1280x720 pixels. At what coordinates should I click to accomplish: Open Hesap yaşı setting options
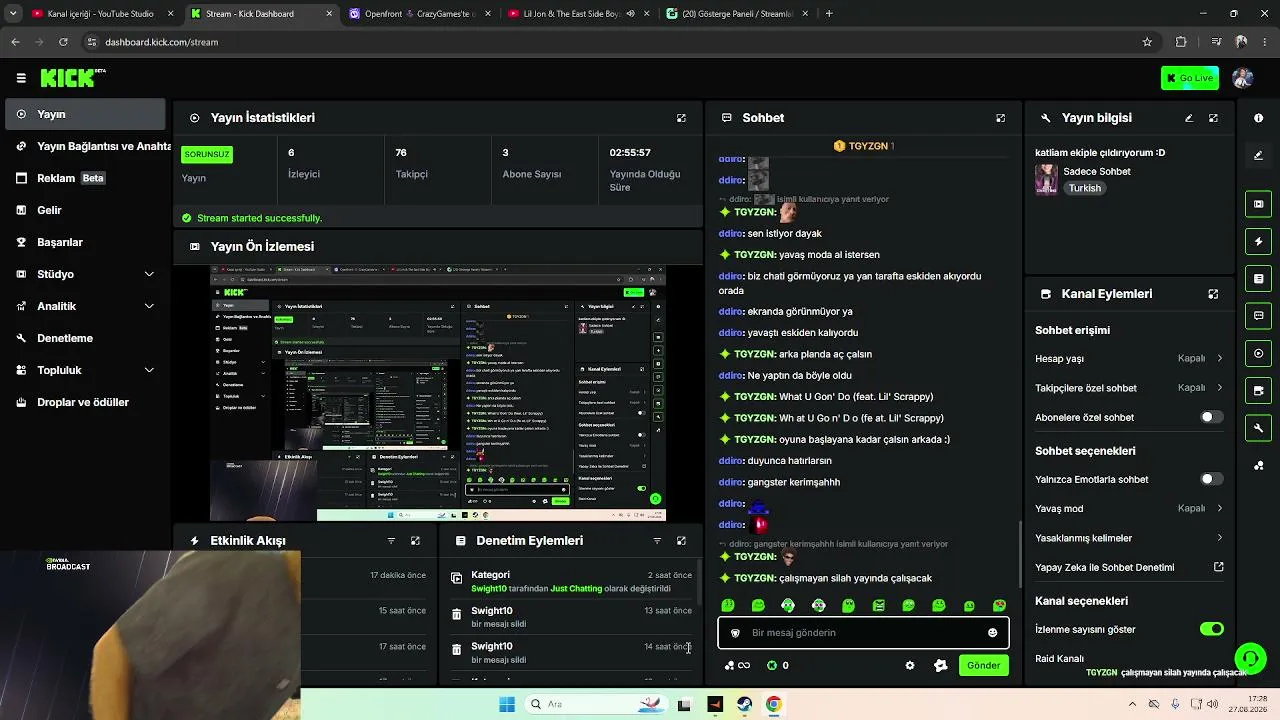[1129, 358]
